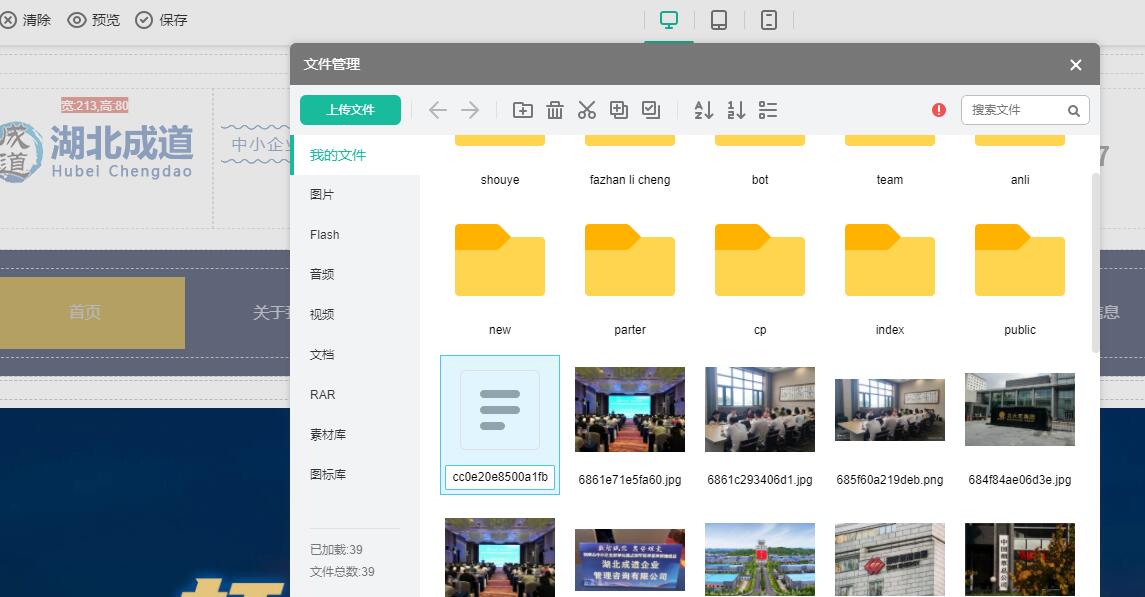This screenshot has width=1145, height=597.
Task: Switch file manager to list view
Action: point(767,110)
